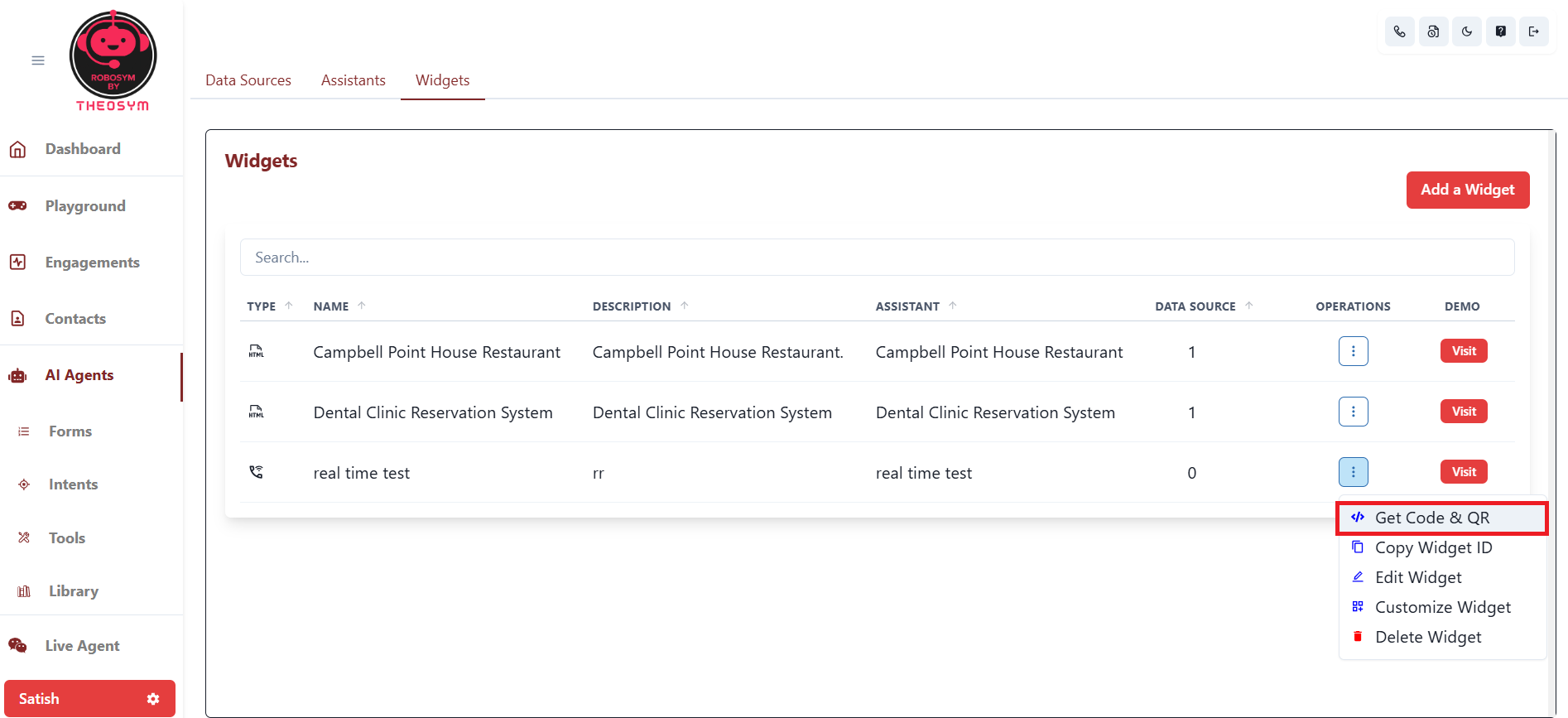Click the Robosym by Theosym logo

(113, 61)
